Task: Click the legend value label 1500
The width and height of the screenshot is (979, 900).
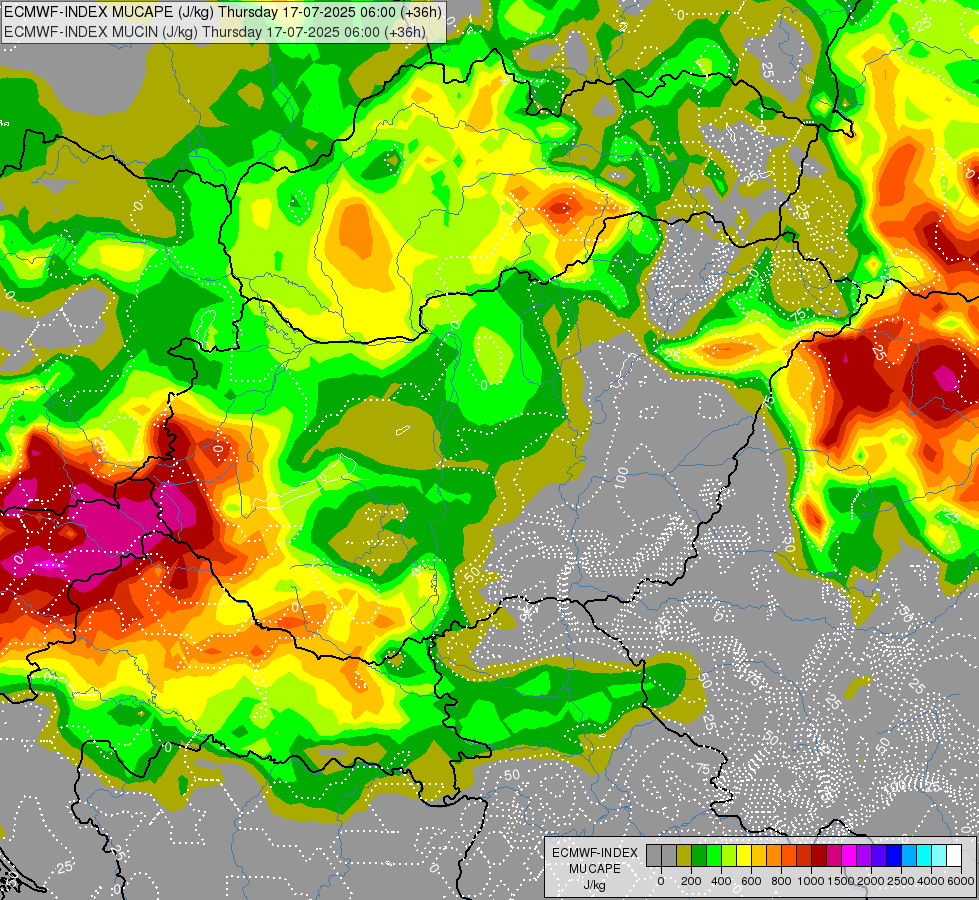Action: pyautogui.click(x=841, y=881)
